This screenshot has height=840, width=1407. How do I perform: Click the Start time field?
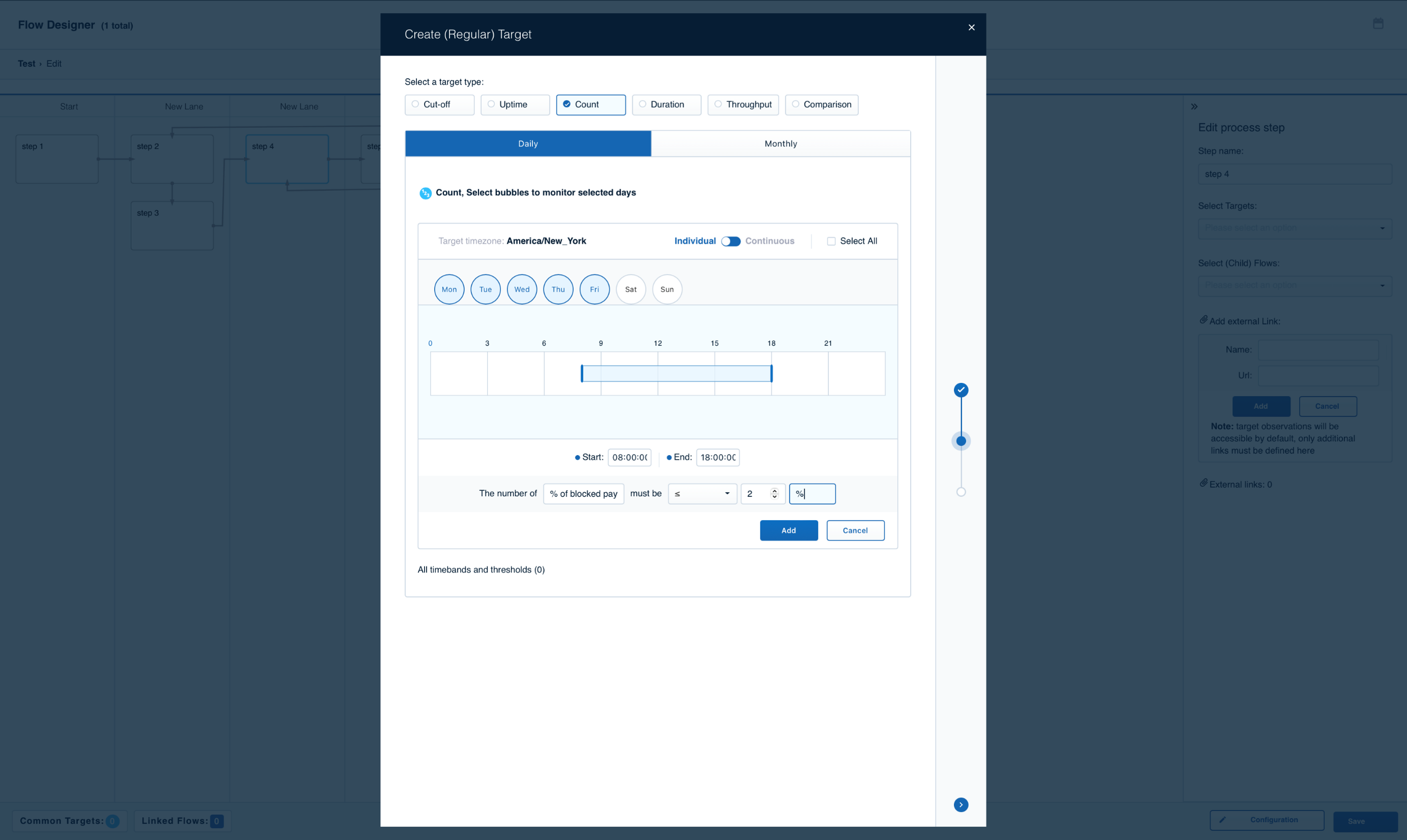click(x=629, y=457)
